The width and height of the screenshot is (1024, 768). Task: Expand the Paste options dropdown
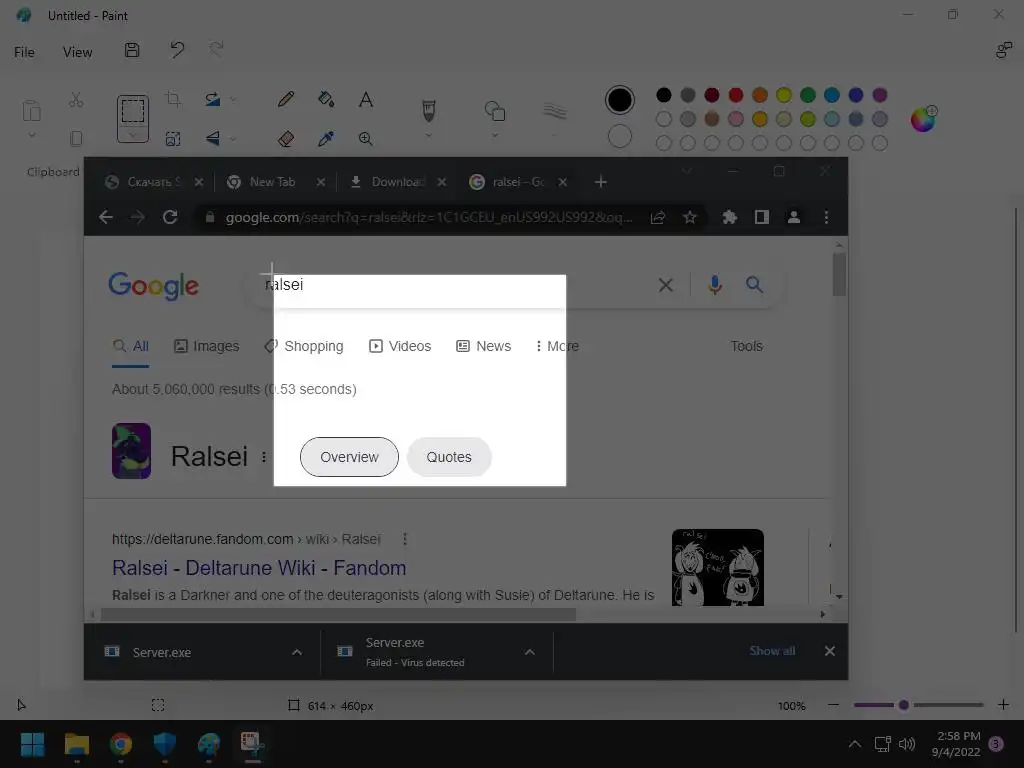point(31,135)
